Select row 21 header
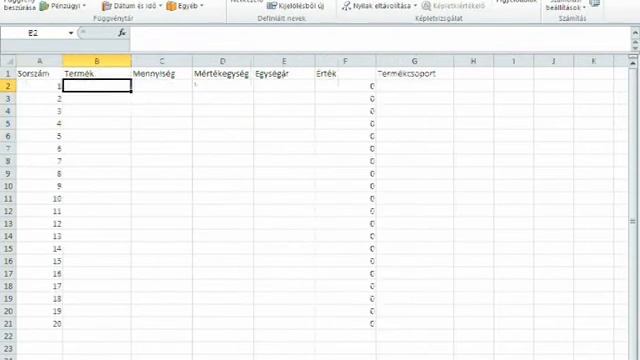This screenshot has height=360, width=640. pyautogui.click(x=8, y=324)
